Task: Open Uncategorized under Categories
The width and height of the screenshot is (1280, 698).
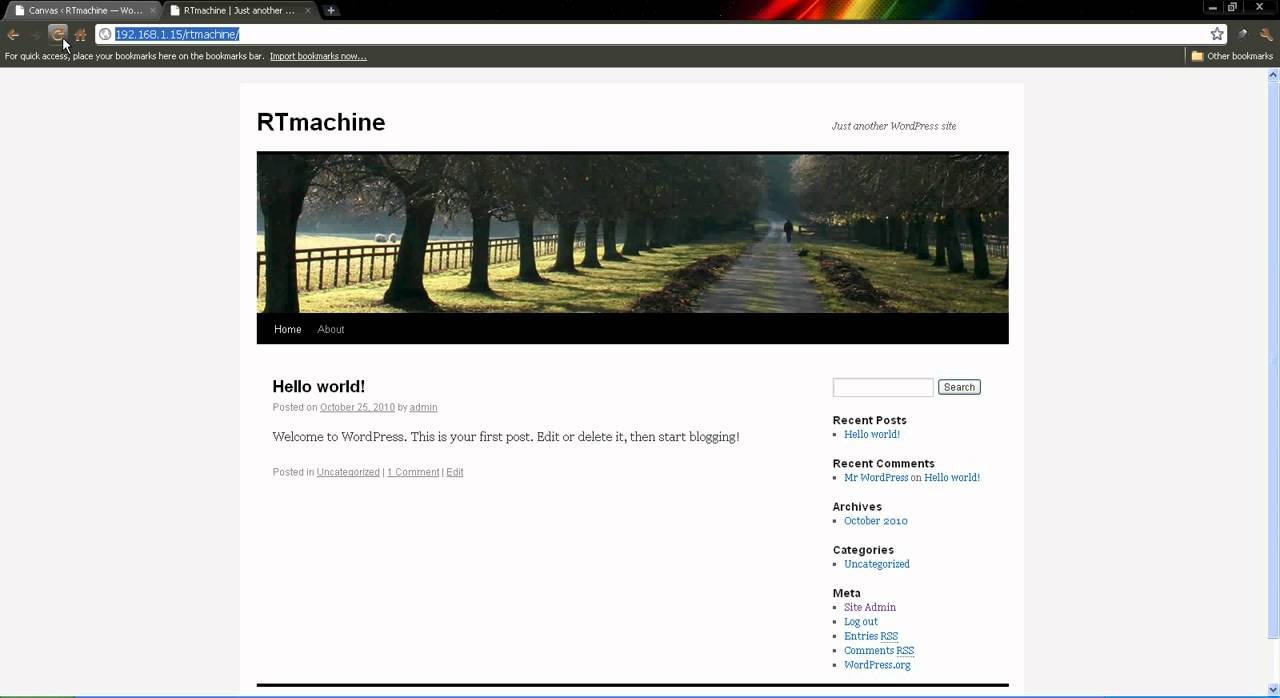Action: 877,564
